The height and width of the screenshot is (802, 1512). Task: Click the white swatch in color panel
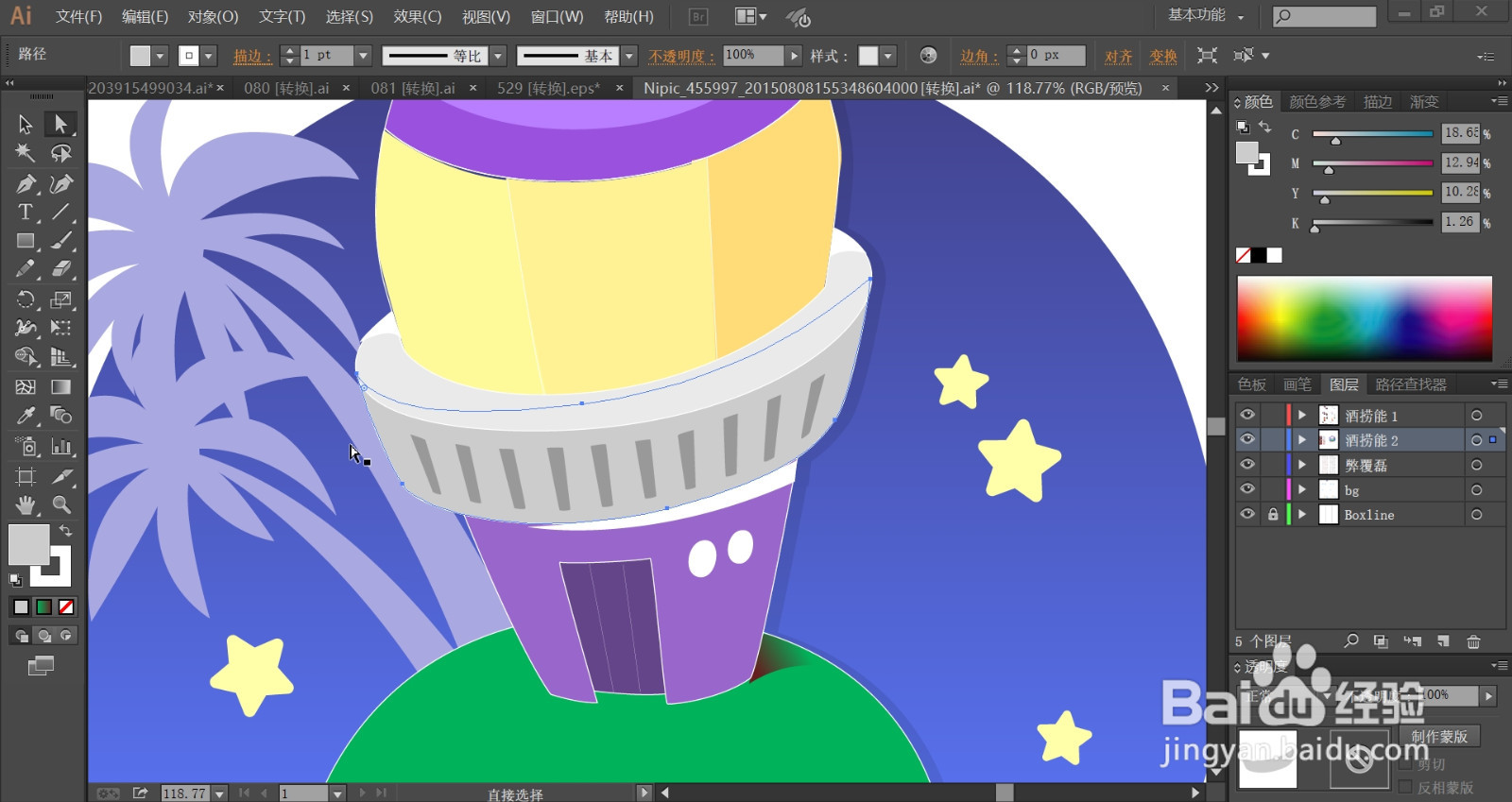1276,255
